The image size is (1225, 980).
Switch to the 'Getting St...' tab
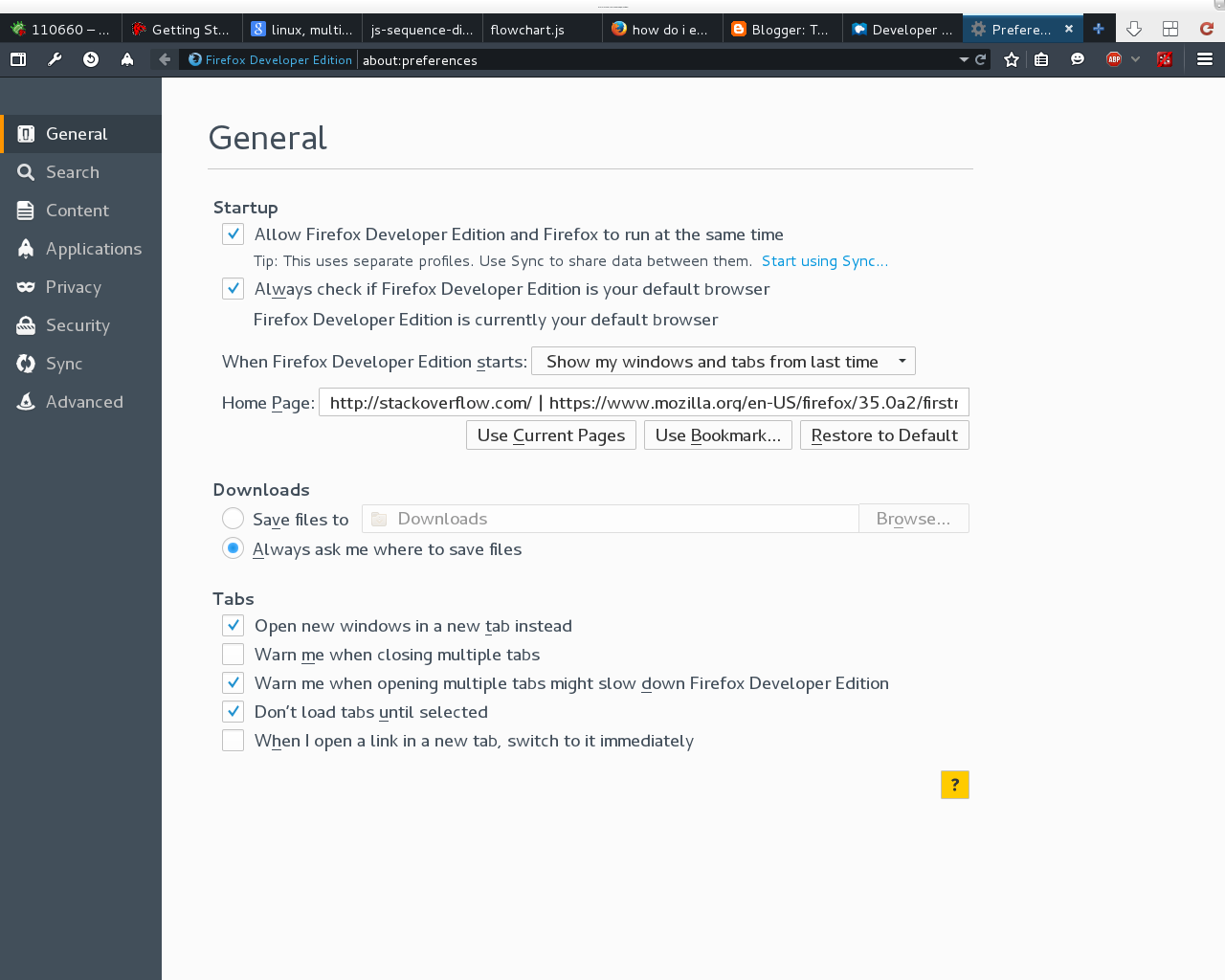[182, 29]
